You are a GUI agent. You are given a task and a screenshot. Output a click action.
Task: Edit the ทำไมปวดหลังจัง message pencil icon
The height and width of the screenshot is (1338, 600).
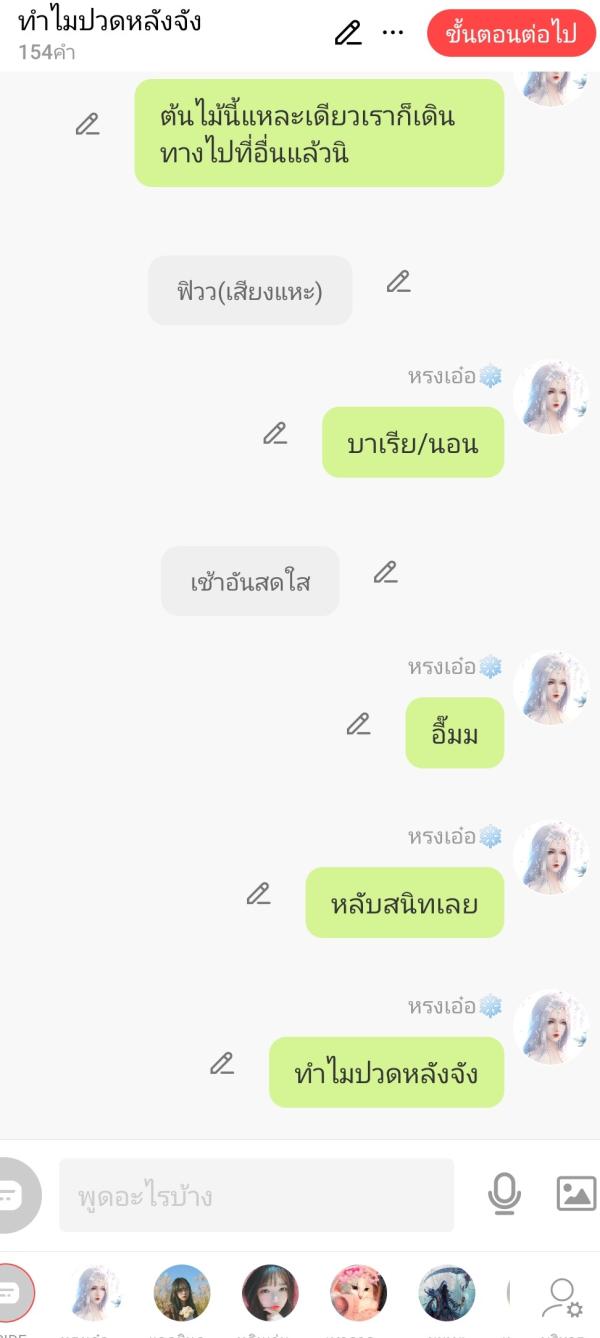(x=222, y=1063)
